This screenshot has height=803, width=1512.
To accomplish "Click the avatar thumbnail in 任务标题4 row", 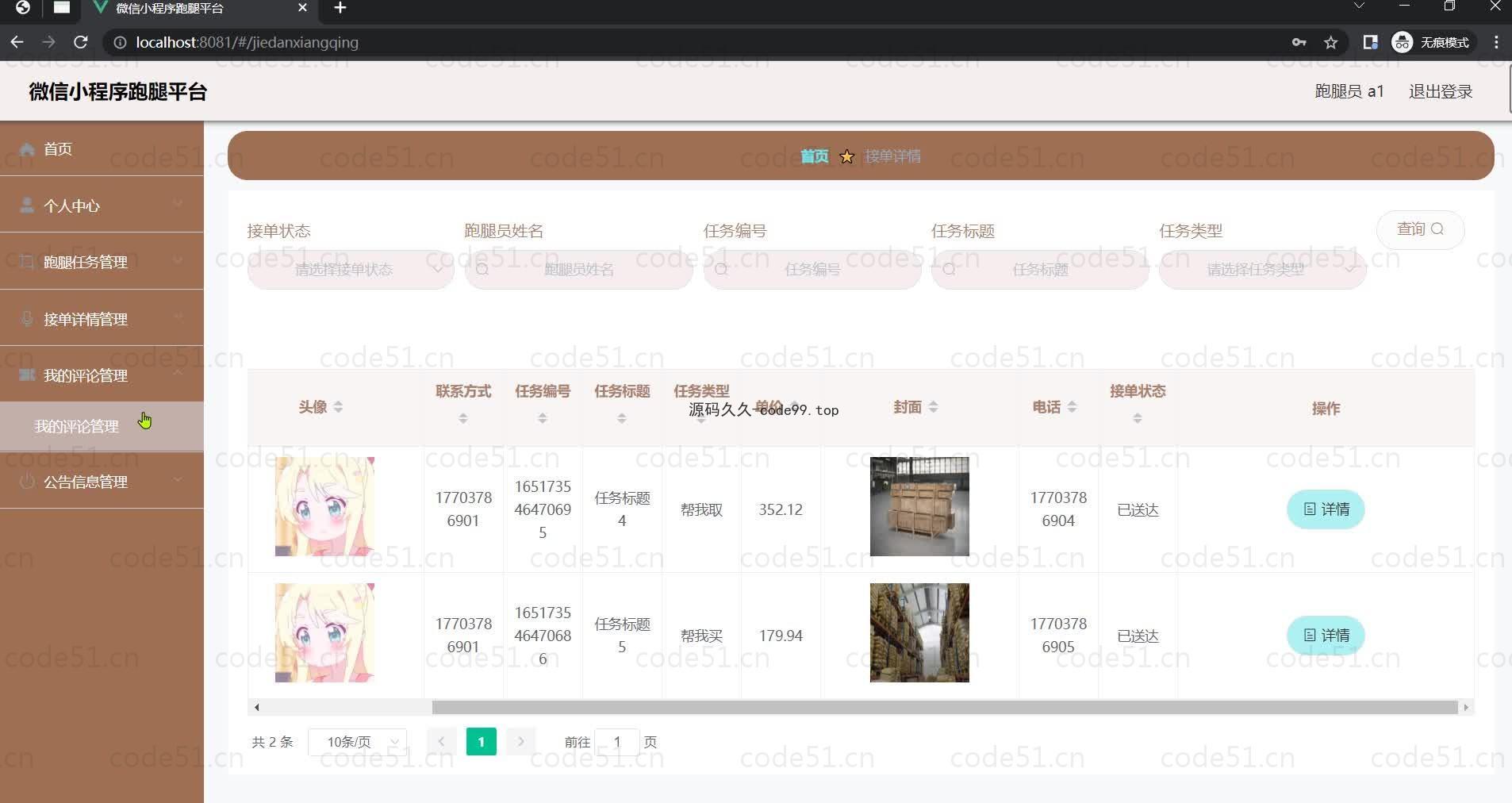I will pyautogui.click(x=324, y=506).
